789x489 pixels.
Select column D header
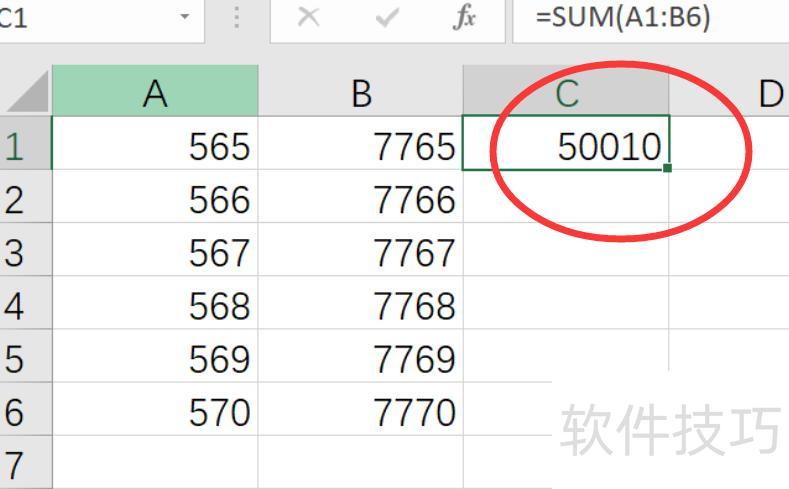pos(729,91)
